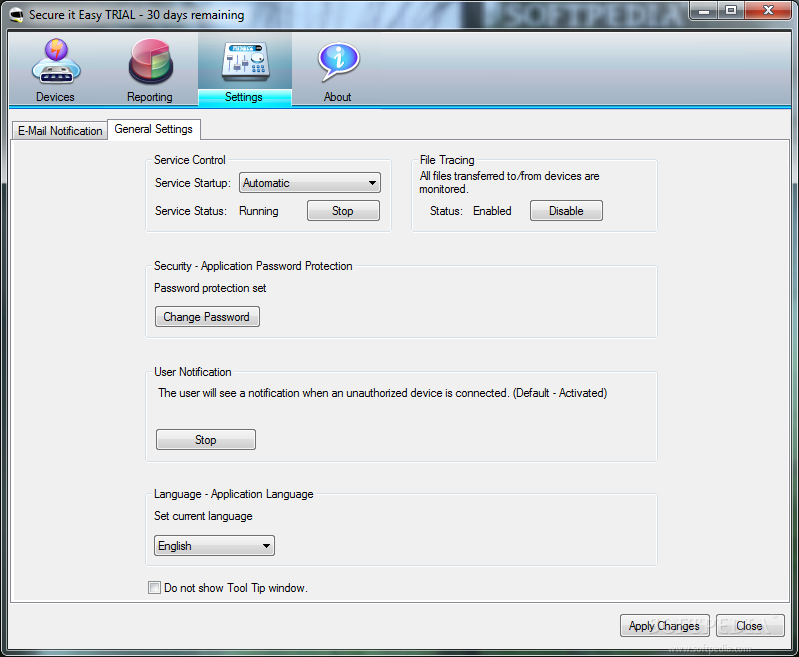Click the Secure it Easy title bar icon

point(17,15)
